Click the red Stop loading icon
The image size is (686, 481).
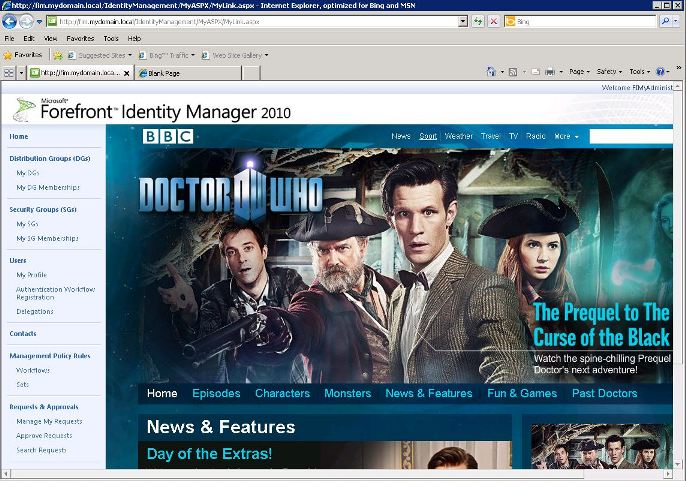[x=494, y=21]
